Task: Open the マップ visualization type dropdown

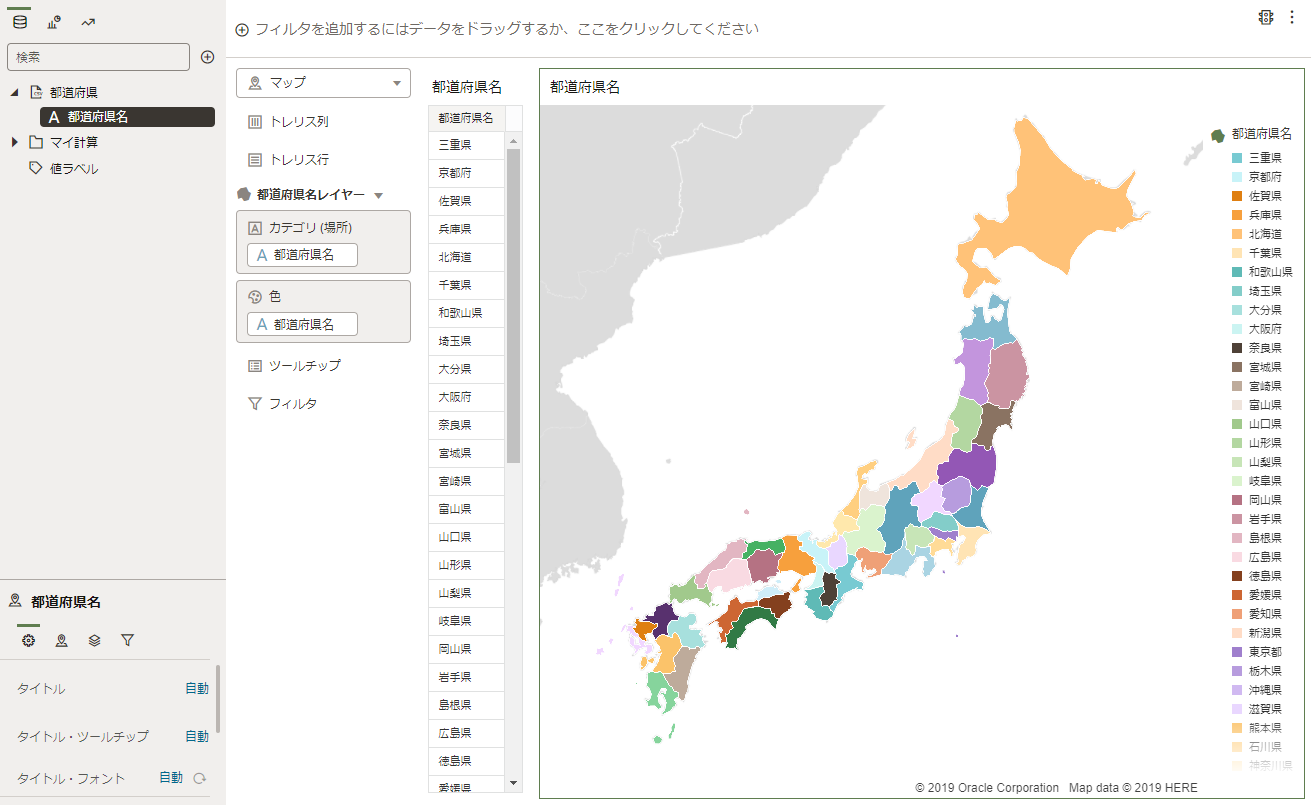Action: 323,83
